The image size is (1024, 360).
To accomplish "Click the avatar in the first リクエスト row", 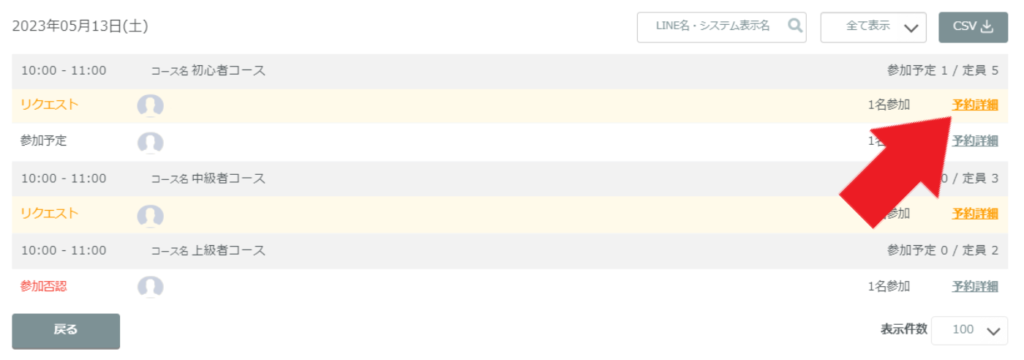I will pos(150,105).
